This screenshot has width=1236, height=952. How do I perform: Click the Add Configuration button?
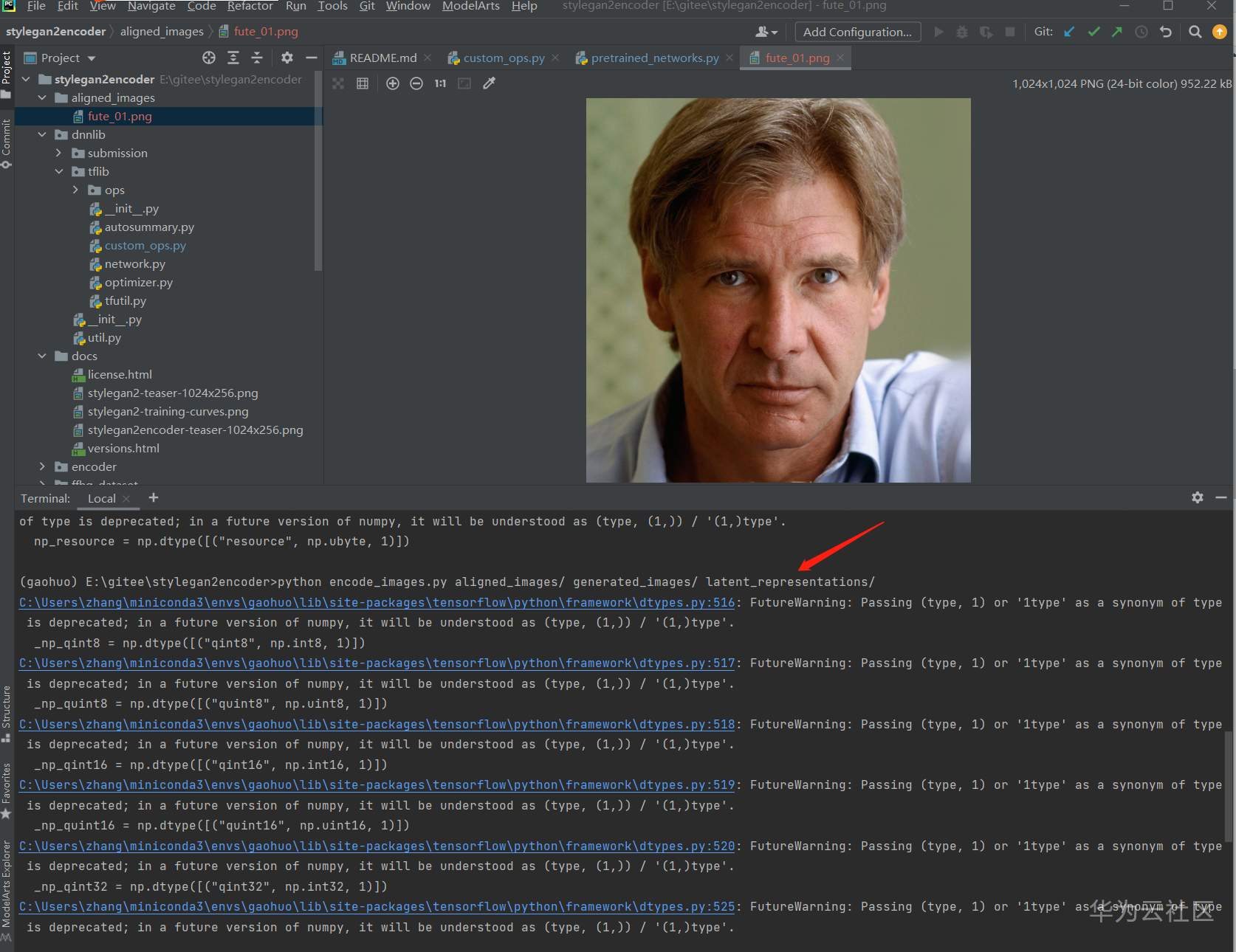(857, 32)
